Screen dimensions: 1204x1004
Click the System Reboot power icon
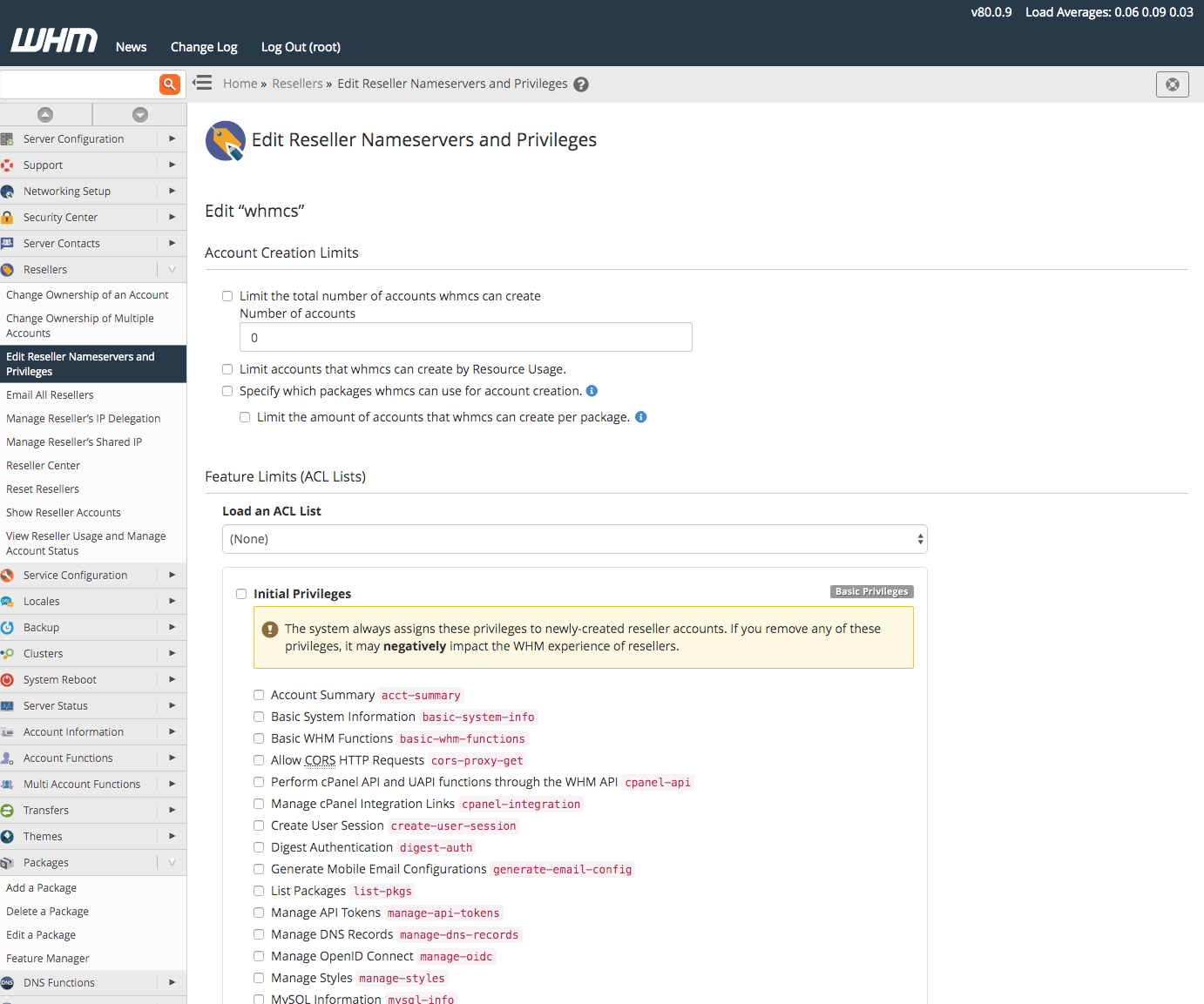click(x=7, y=680)
